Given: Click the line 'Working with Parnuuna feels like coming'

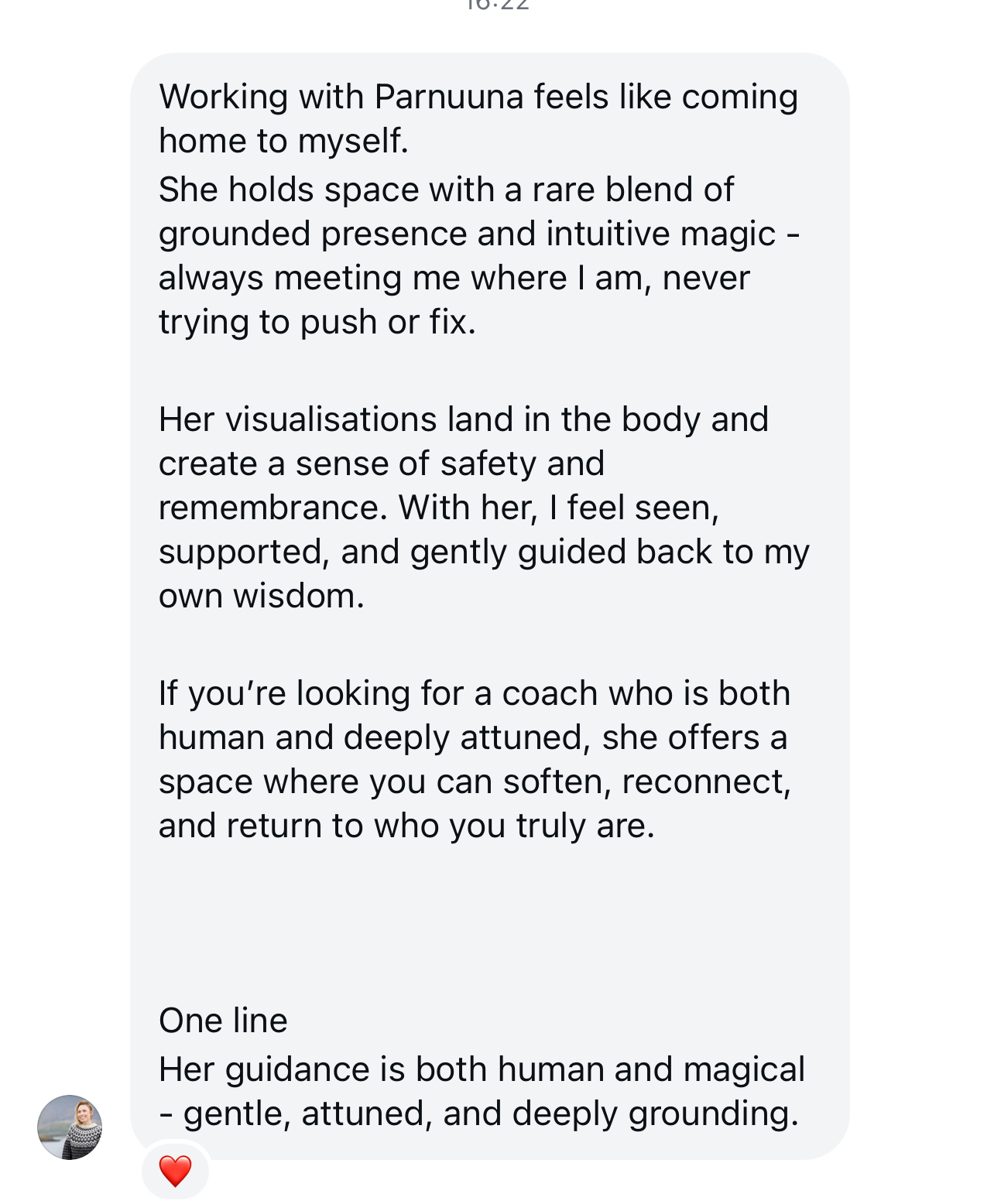Looking at the screenshot, I should click(x=478, y=97).
